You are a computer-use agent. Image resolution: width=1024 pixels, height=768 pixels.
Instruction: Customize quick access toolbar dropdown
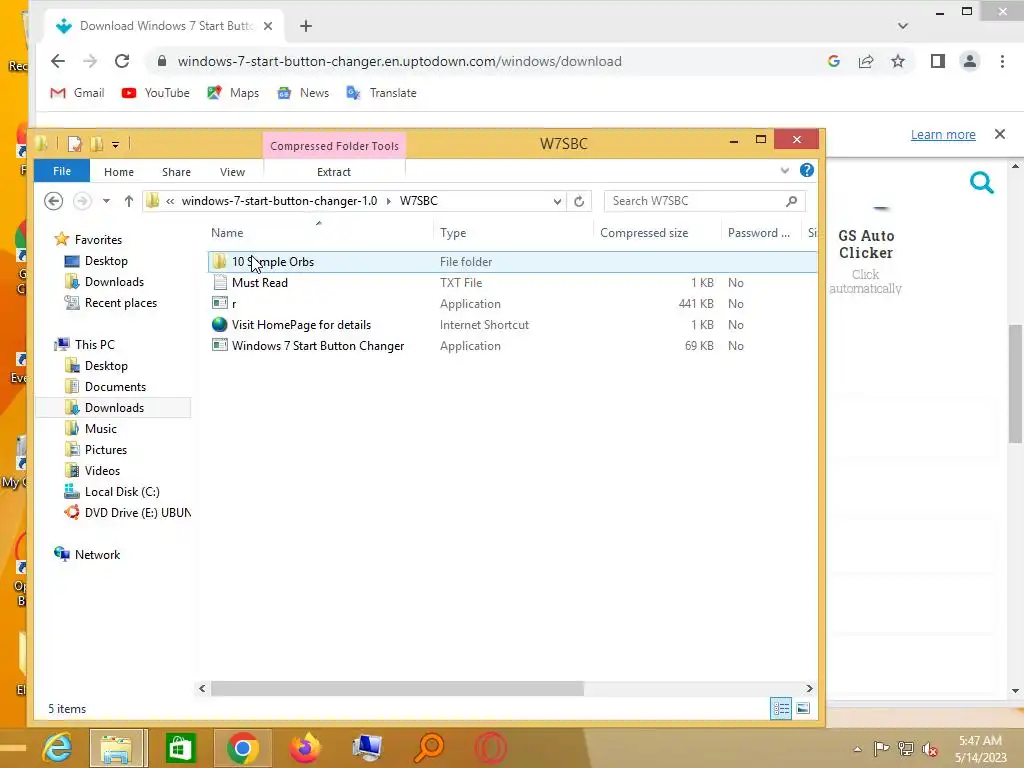[x=116, y=144]
